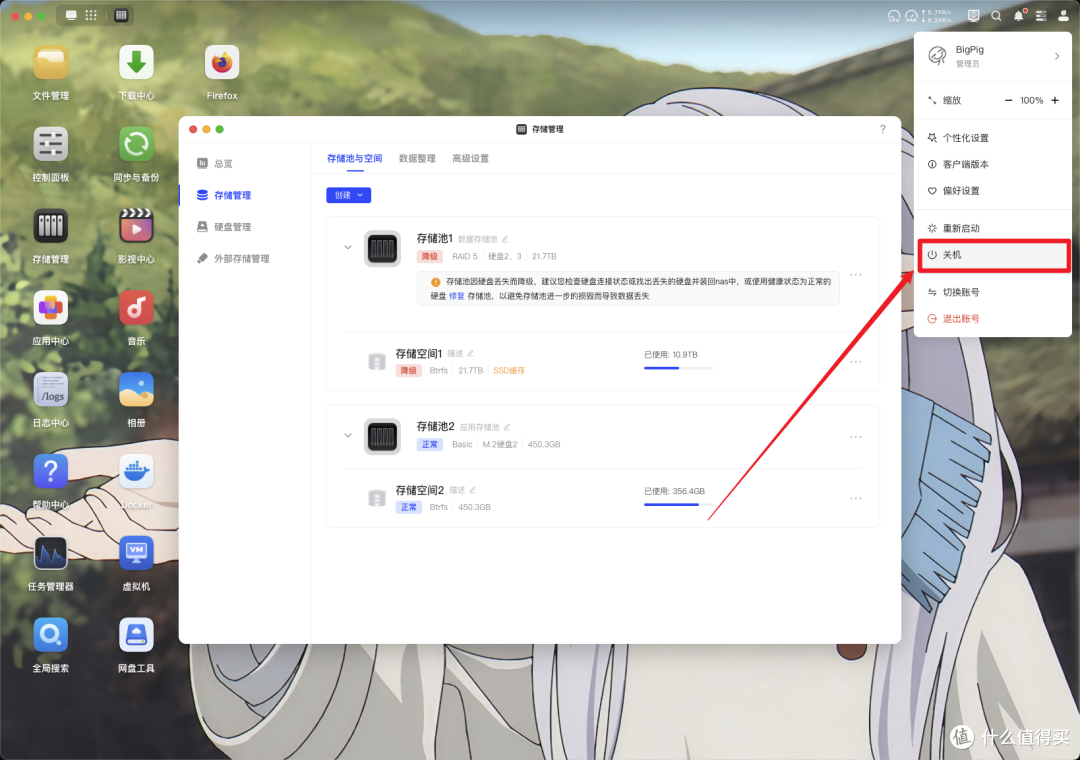The height and width of the screenshot is (760, 1080).
Task: Choose 个性化设置 in the user menu
Action: 993,138
